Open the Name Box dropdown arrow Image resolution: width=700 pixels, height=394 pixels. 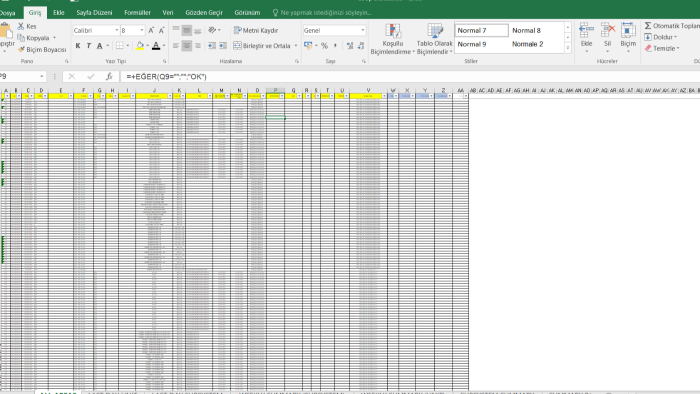click(x=42, y=77)
